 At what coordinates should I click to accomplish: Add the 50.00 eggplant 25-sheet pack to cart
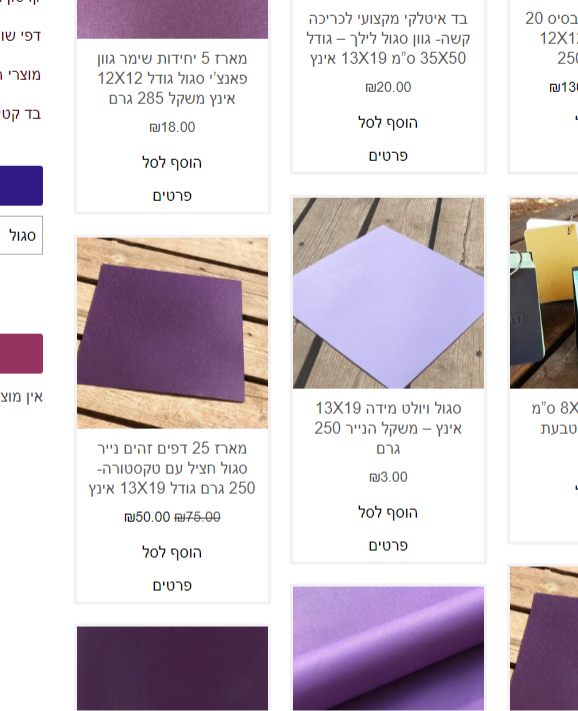pyautogui.click(x=172, y=553)
